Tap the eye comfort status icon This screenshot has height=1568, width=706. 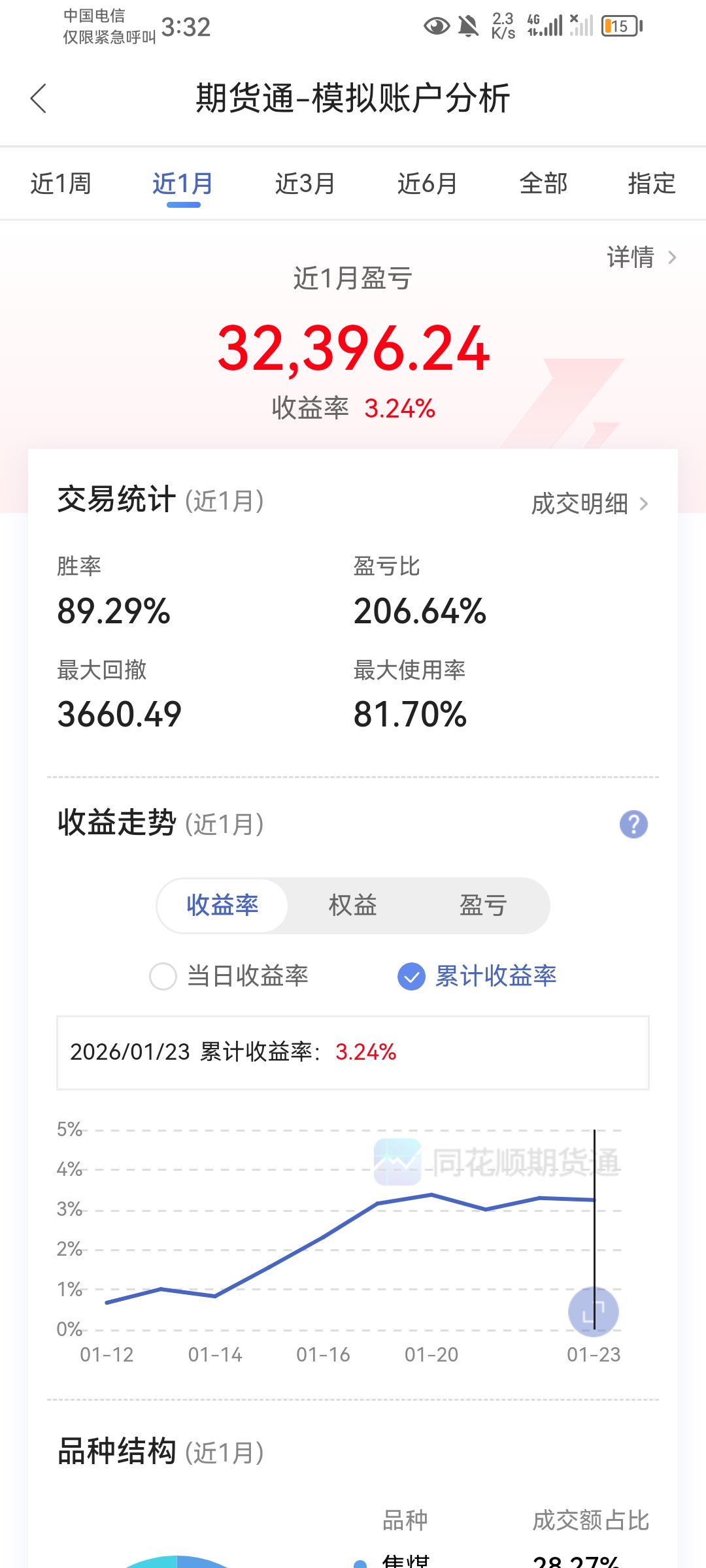(436, 26)
